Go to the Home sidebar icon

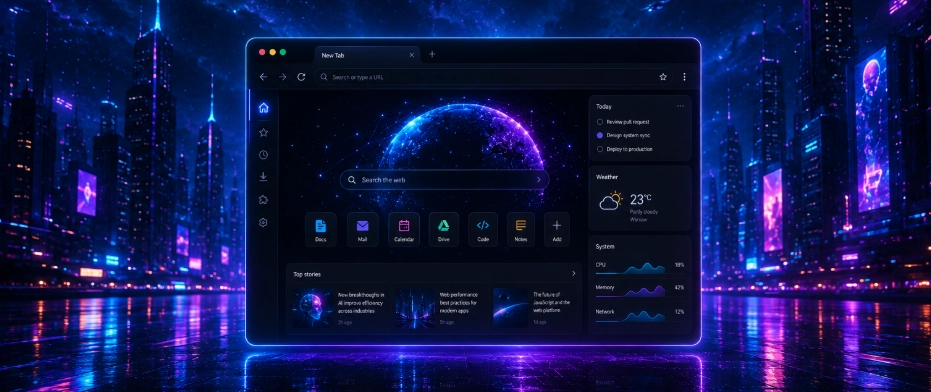point(264,108)
